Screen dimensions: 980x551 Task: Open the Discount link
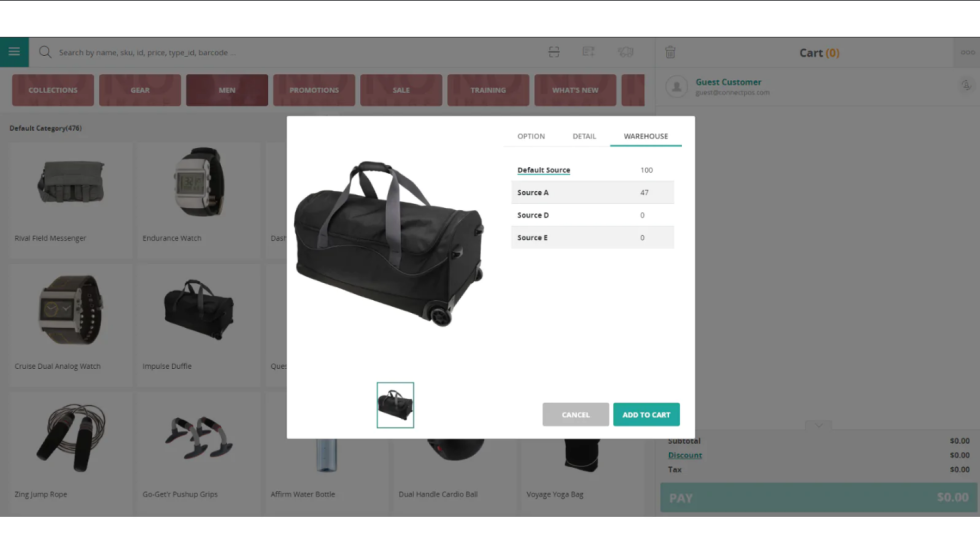coord(685,455)
